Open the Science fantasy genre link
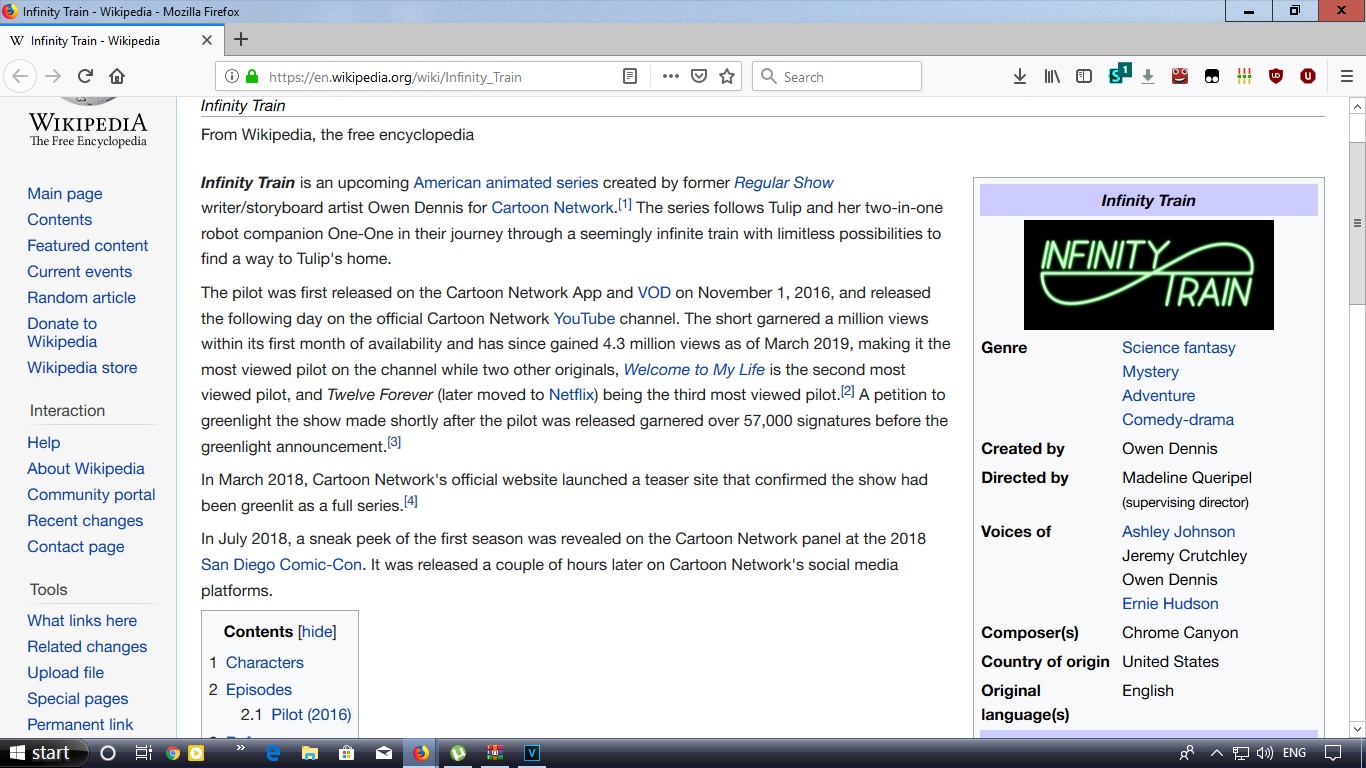 (x=1178, y=348)
